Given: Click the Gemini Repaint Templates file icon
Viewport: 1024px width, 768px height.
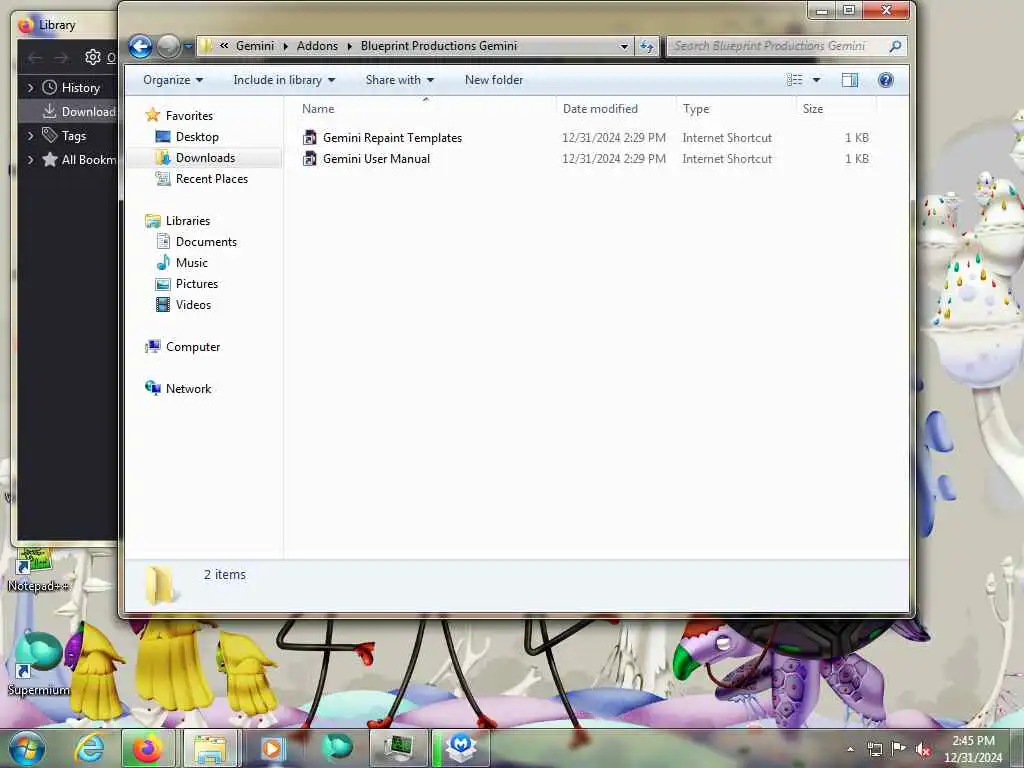Looking at the screenshot, I should pos(310,138).
